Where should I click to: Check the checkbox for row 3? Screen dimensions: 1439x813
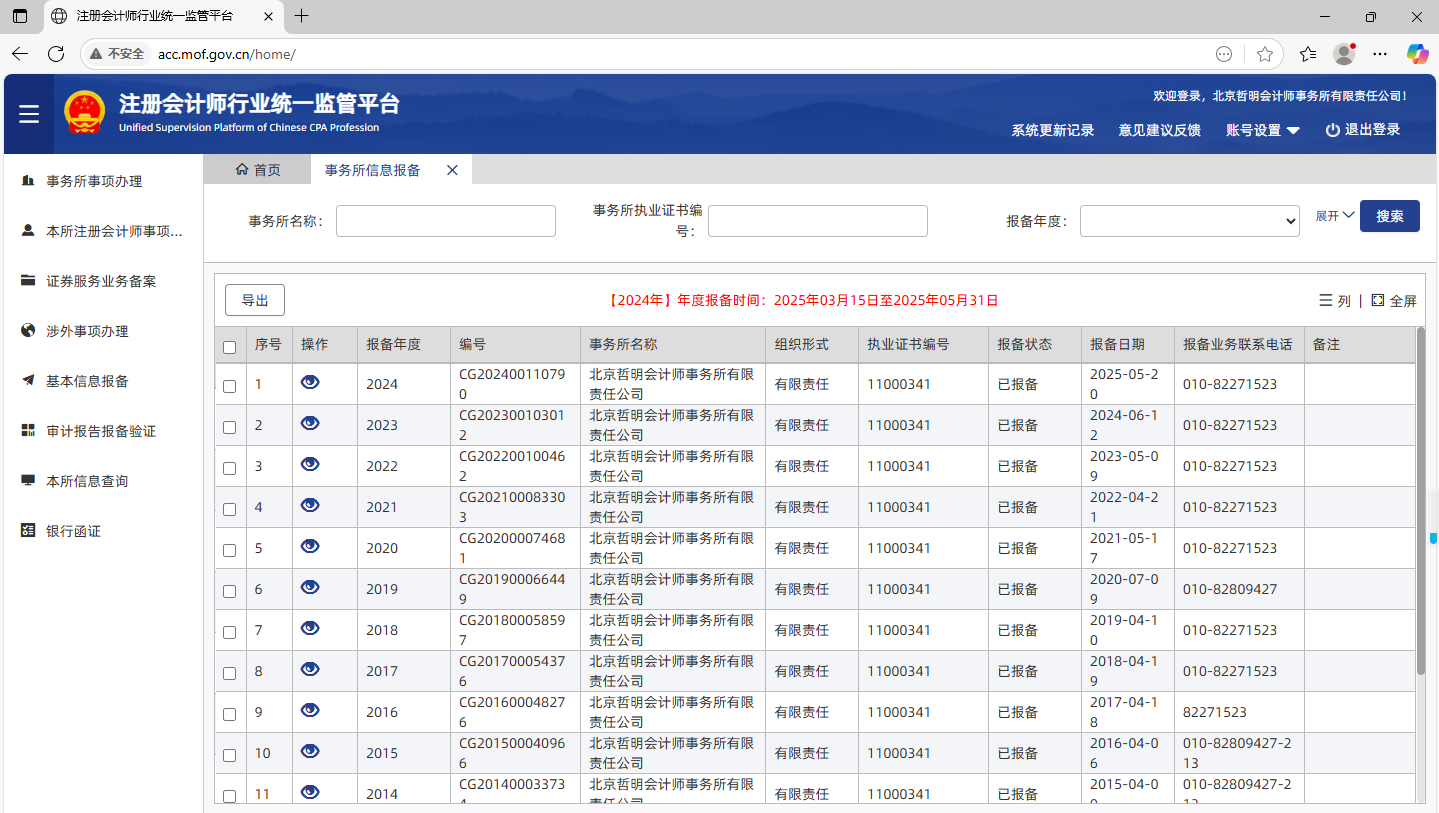coord(230,468)
